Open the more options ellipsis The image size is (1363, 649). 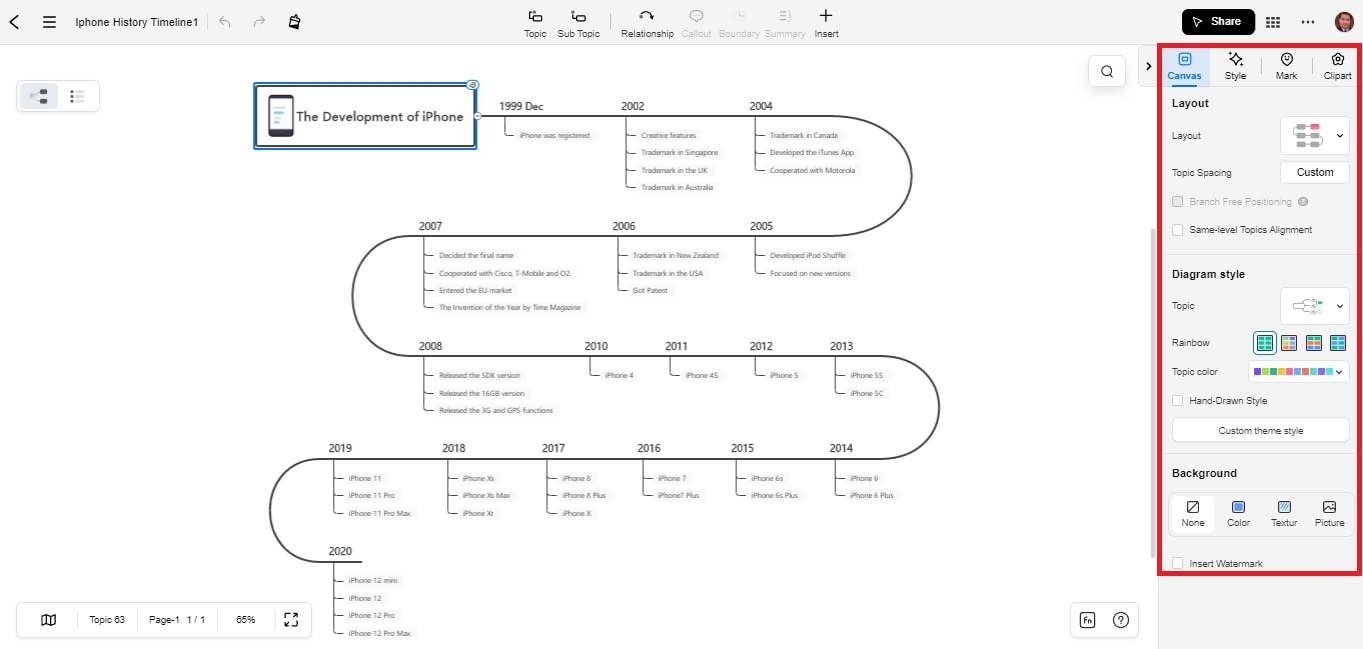pyautogui.click(x=1308, y=22)
